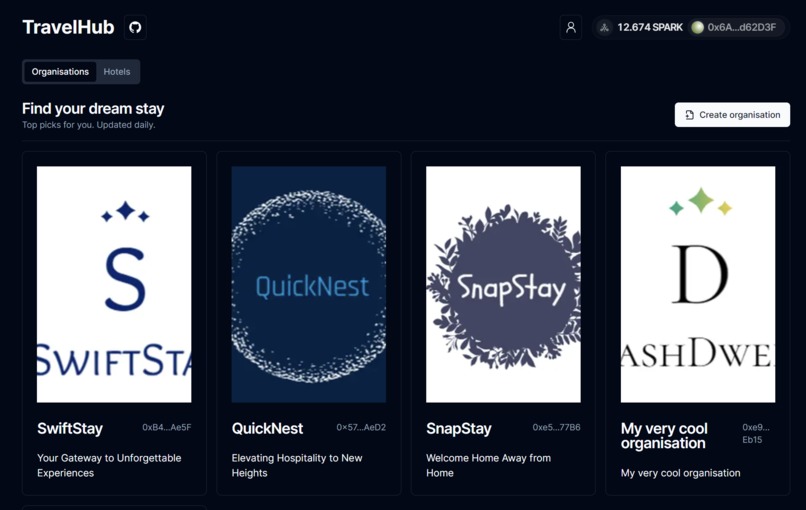This screenshot has height=510, width=806.
Task: Click 'Welcome Home Away from Home' description
Action: pyautogui.click(x=488, y=465)
